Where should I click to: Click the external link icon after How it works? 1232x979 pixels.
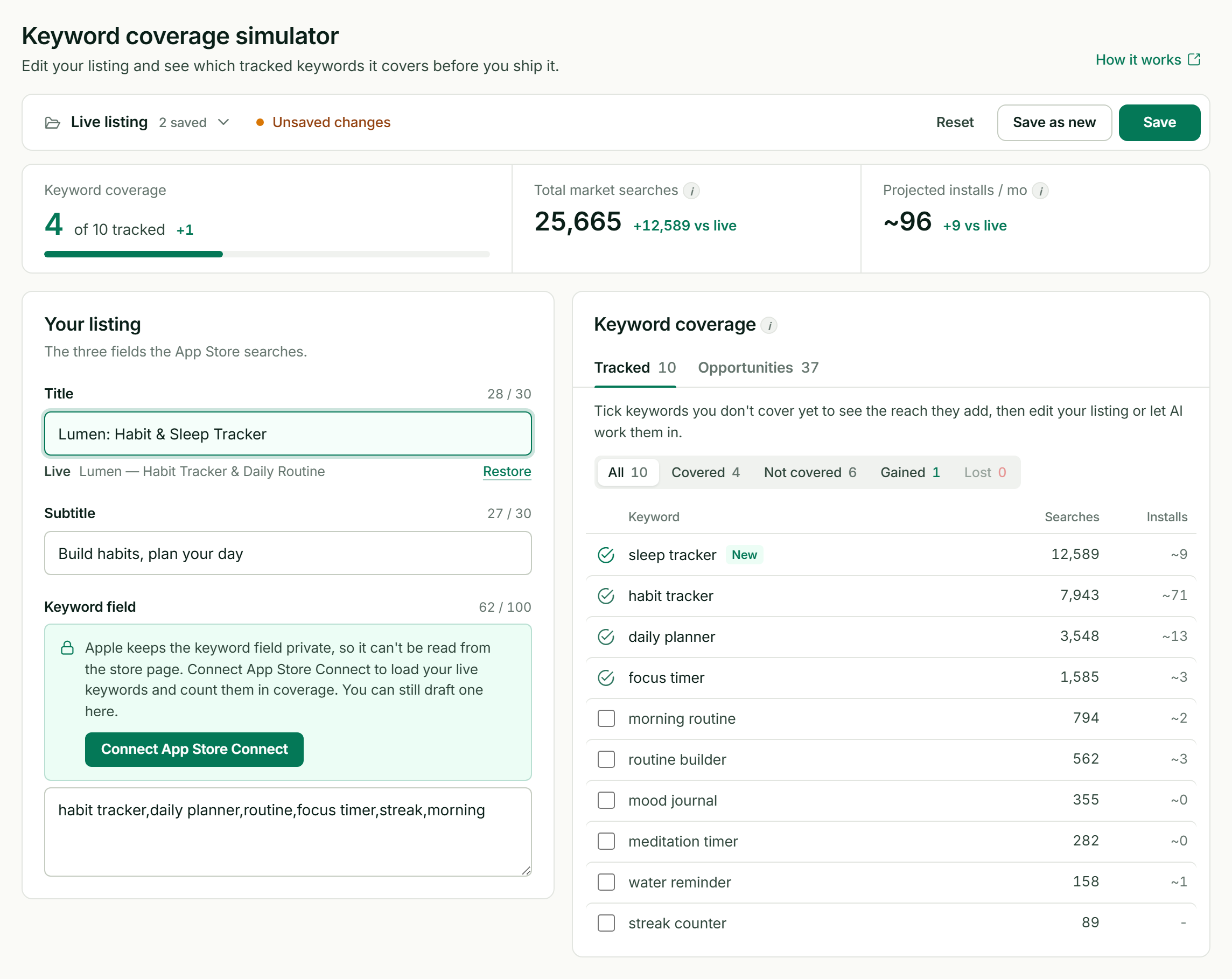[1194, 59]
